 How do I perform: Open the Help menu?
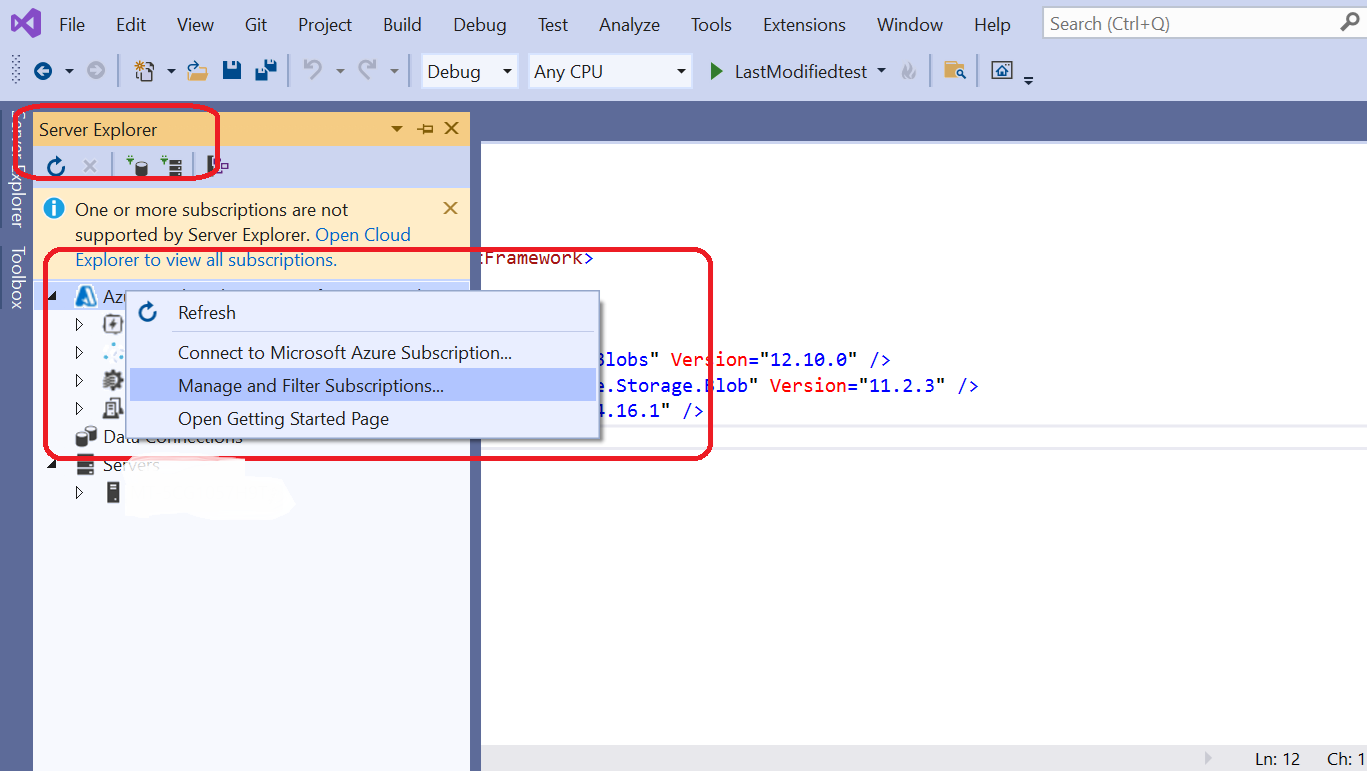[x=992, y=24]
